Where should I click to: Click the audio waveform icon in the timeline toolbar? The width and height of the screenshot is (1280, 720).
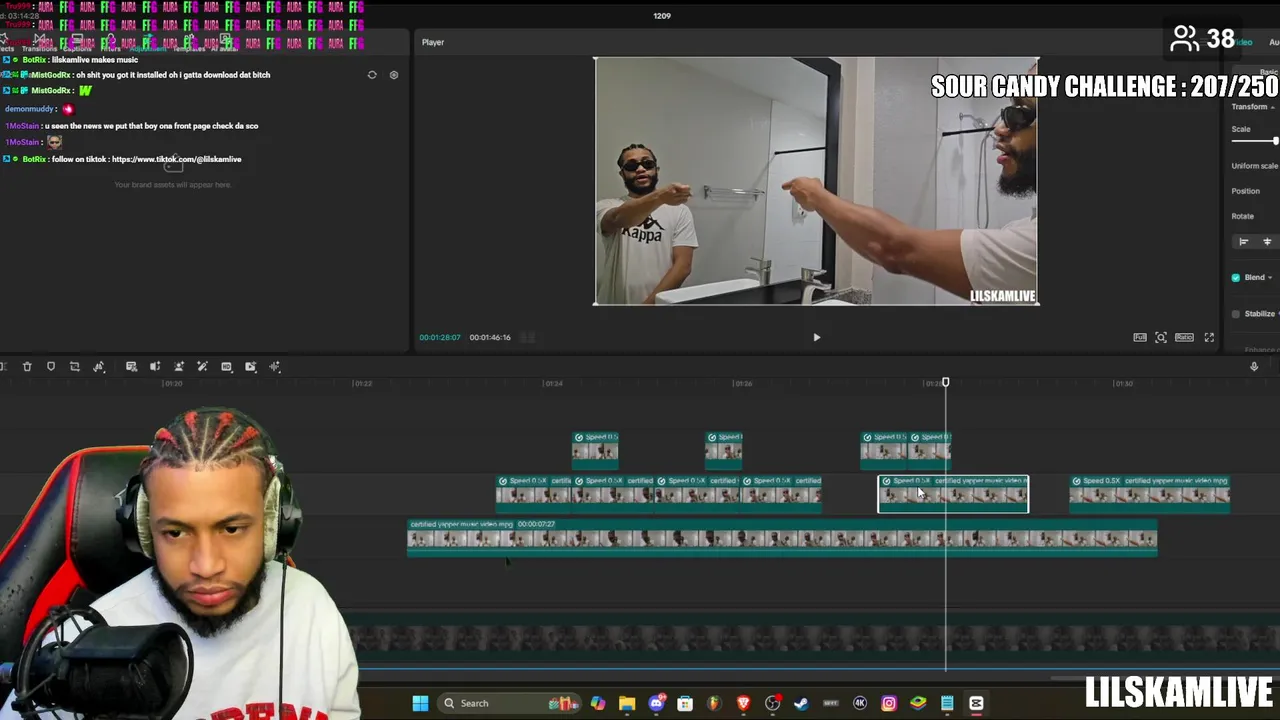coord(275,367)
